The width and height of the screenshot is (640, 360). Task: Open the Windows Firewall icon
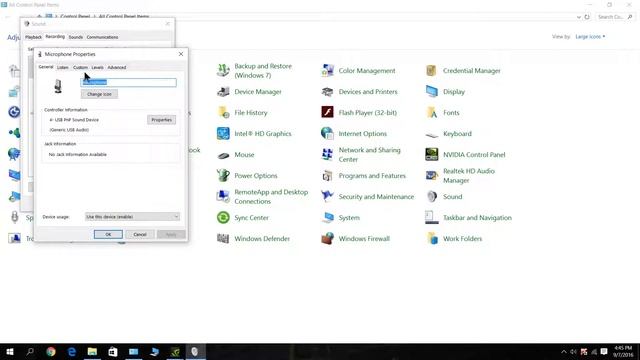point(327,238)
